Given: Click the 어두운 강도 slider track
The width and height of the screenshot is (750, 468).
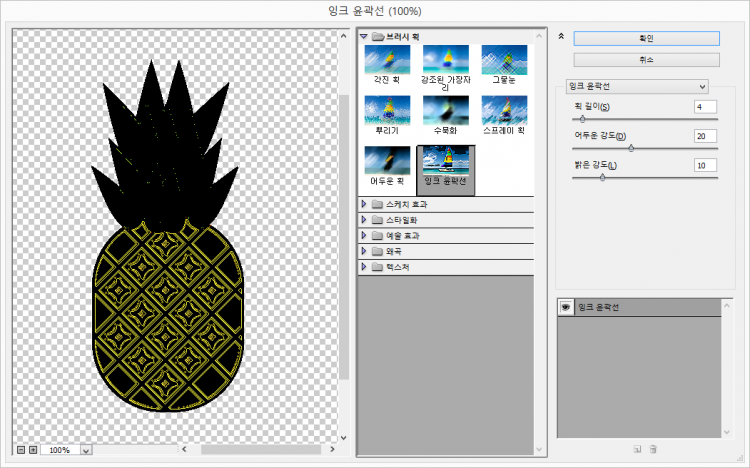Looking at the screenshot, I should click(x=644, y=148).
